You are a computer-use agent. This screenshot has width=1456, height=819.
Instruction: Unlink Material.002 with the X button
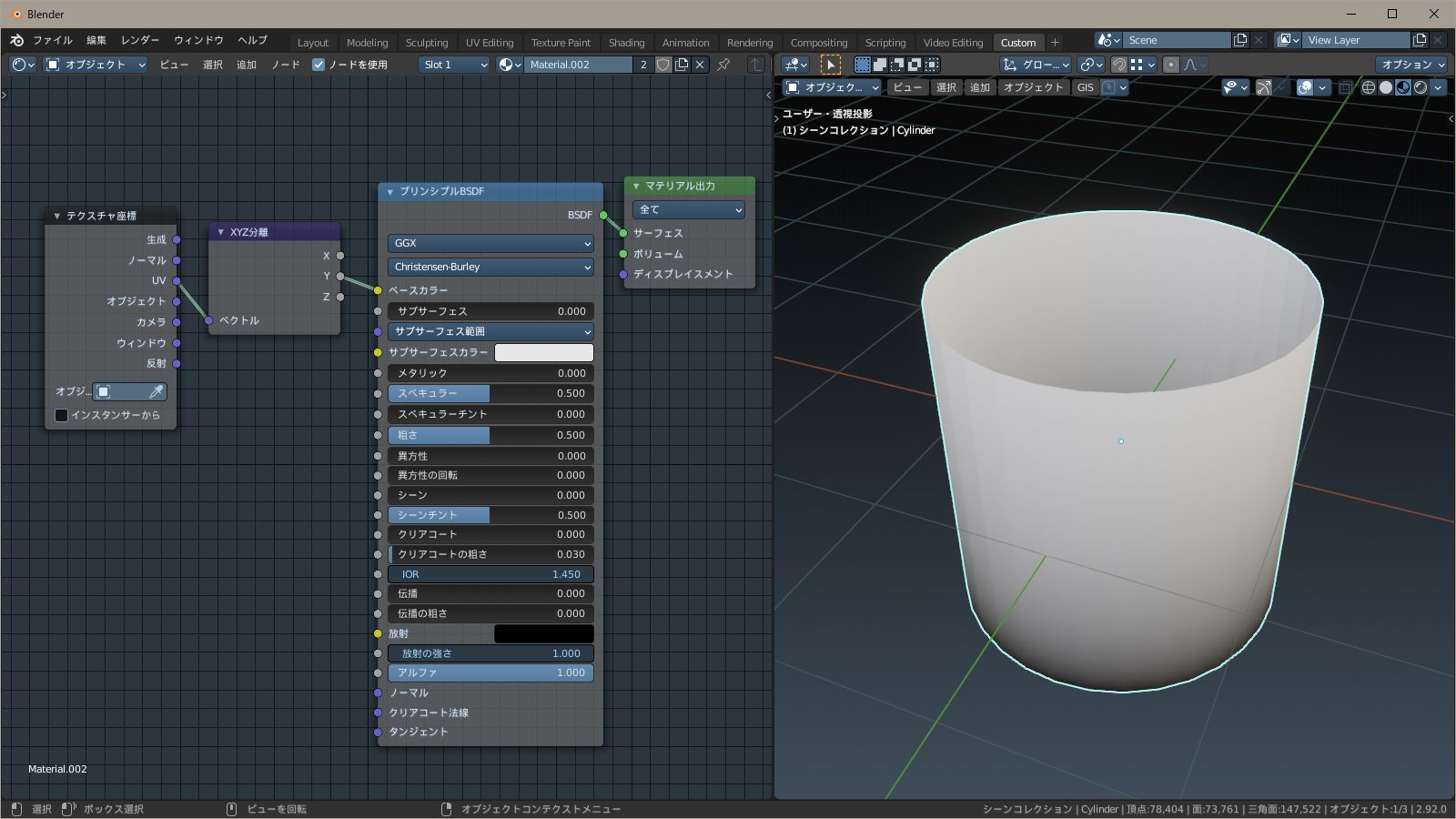[x=700, y=65]
